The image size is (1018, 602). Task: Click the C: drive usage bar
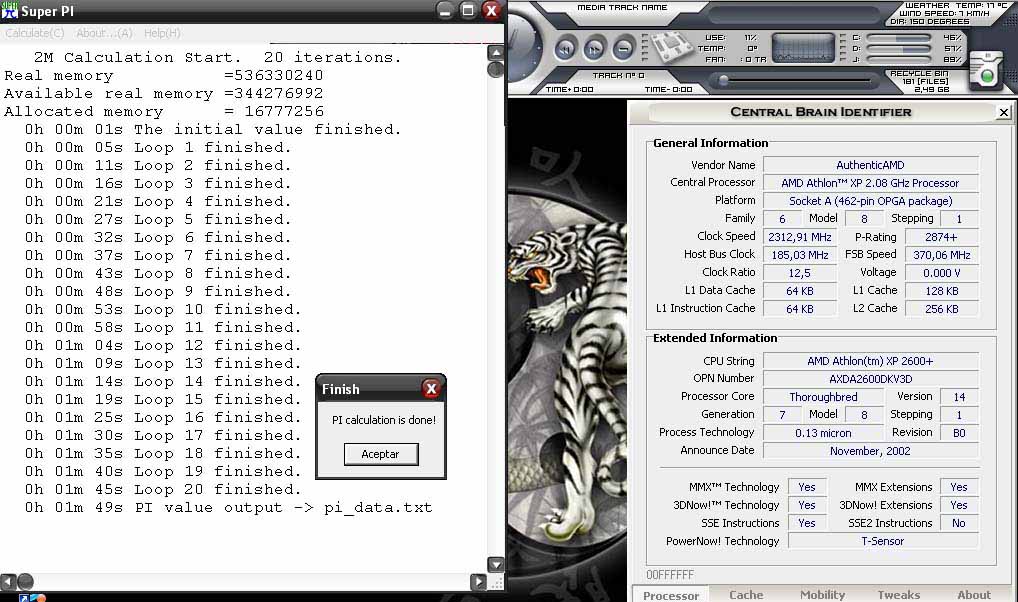[899, 38]
